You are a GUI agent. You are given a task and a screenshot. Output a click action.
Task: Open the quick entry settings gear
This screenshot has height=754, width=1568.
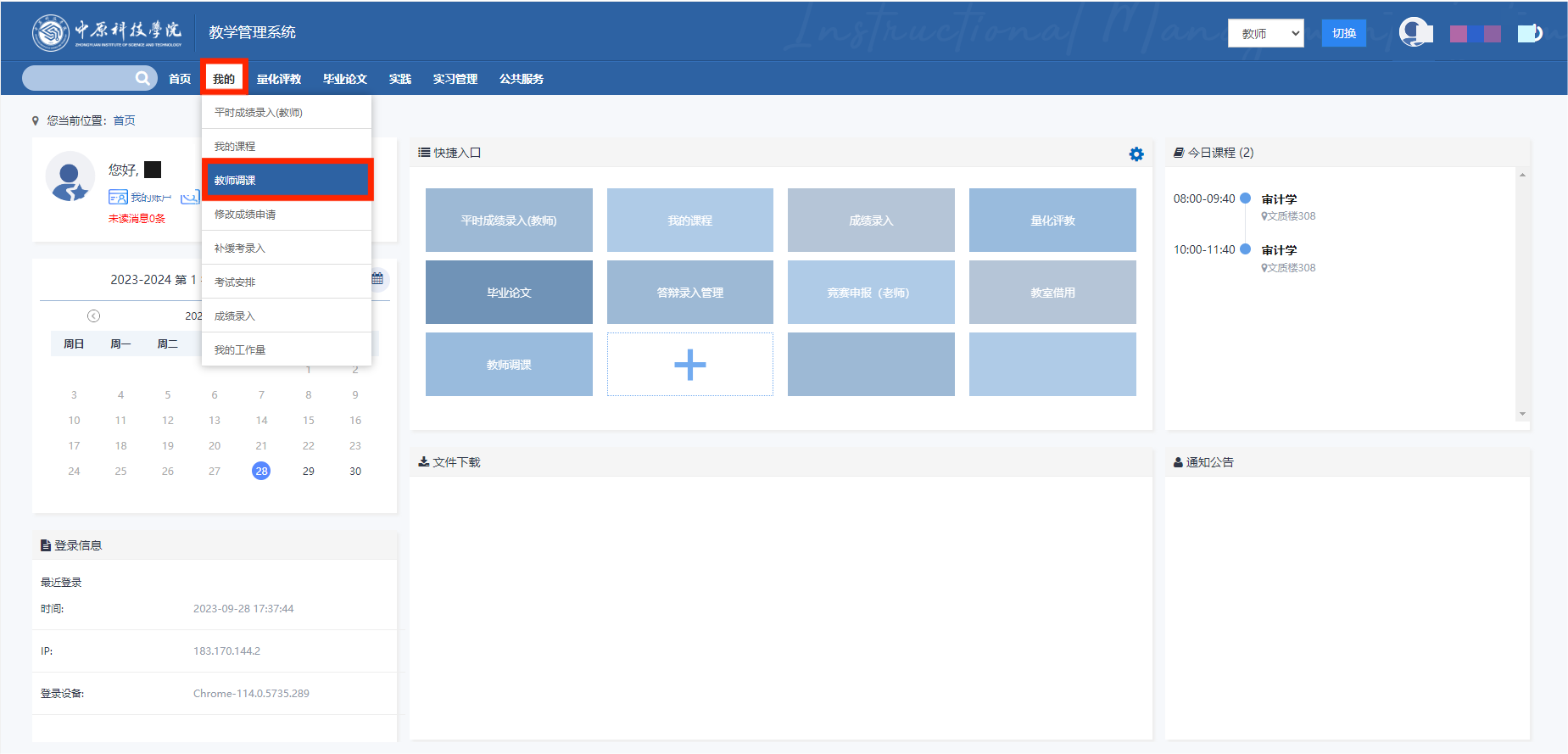[x=1136, y=154]
